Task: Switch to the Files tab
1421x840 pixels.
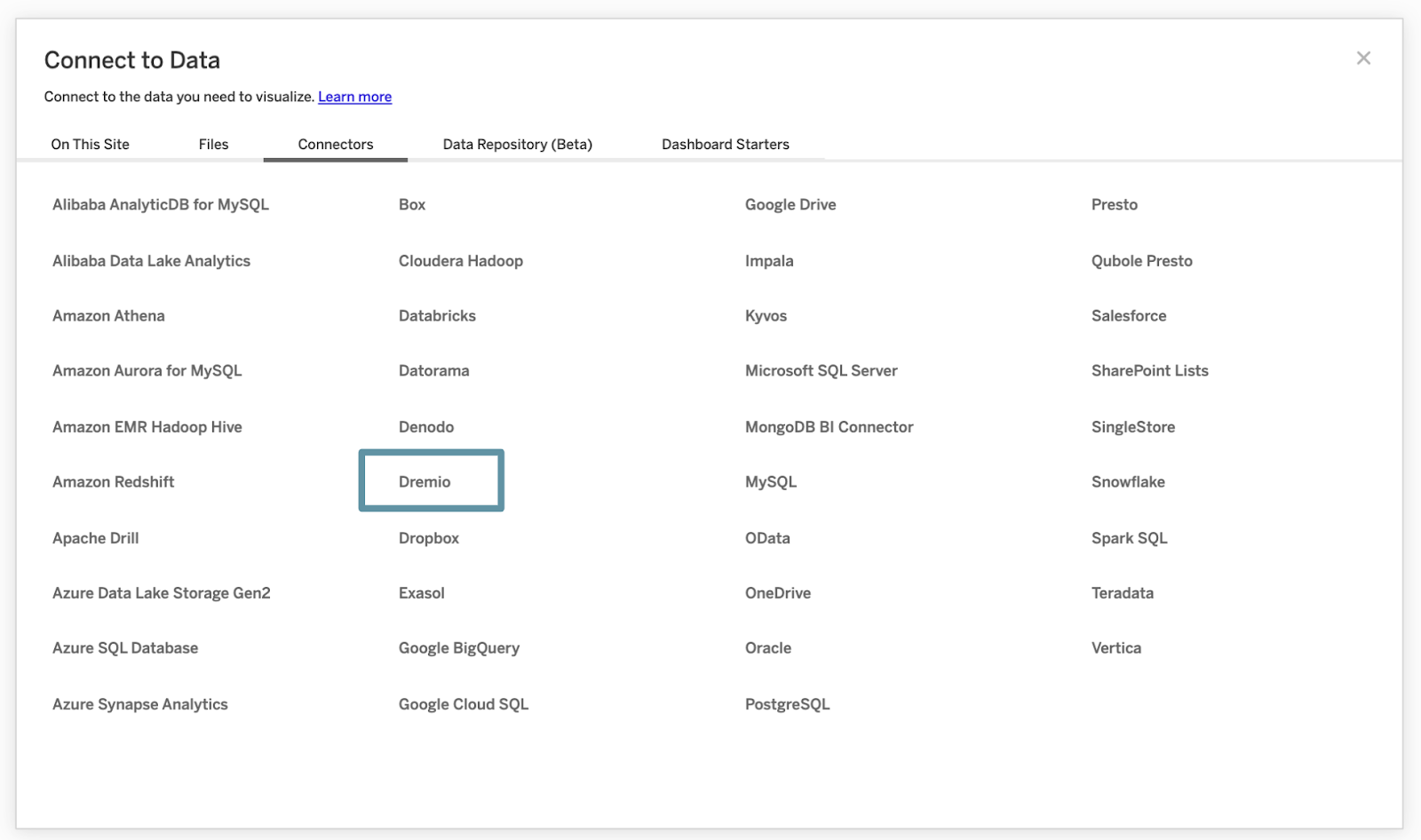Action: click(213, 144)
